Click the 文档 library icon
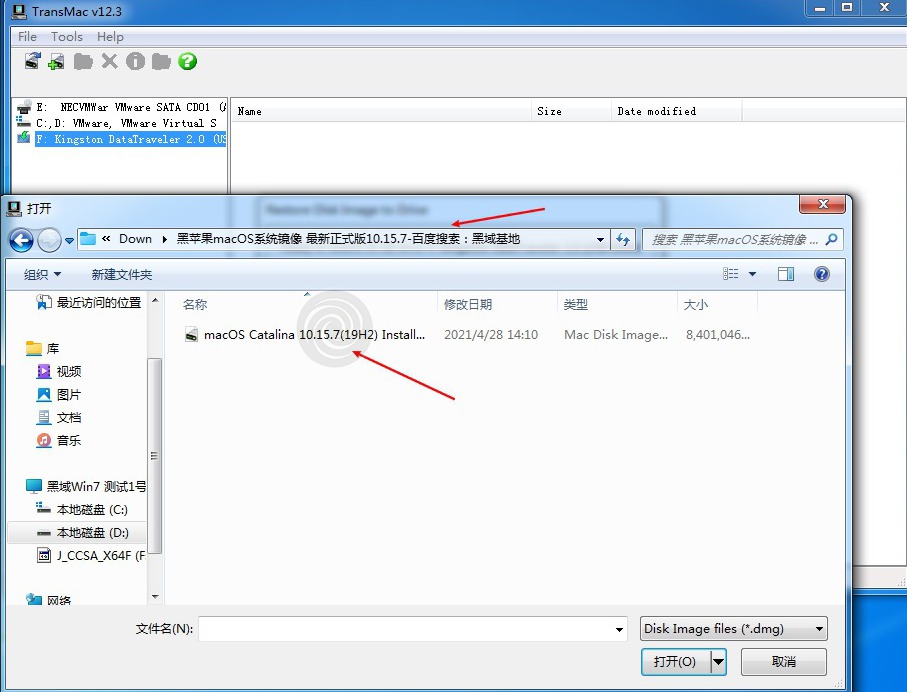Viewport: 907px width, 692px height. (44, 418)
